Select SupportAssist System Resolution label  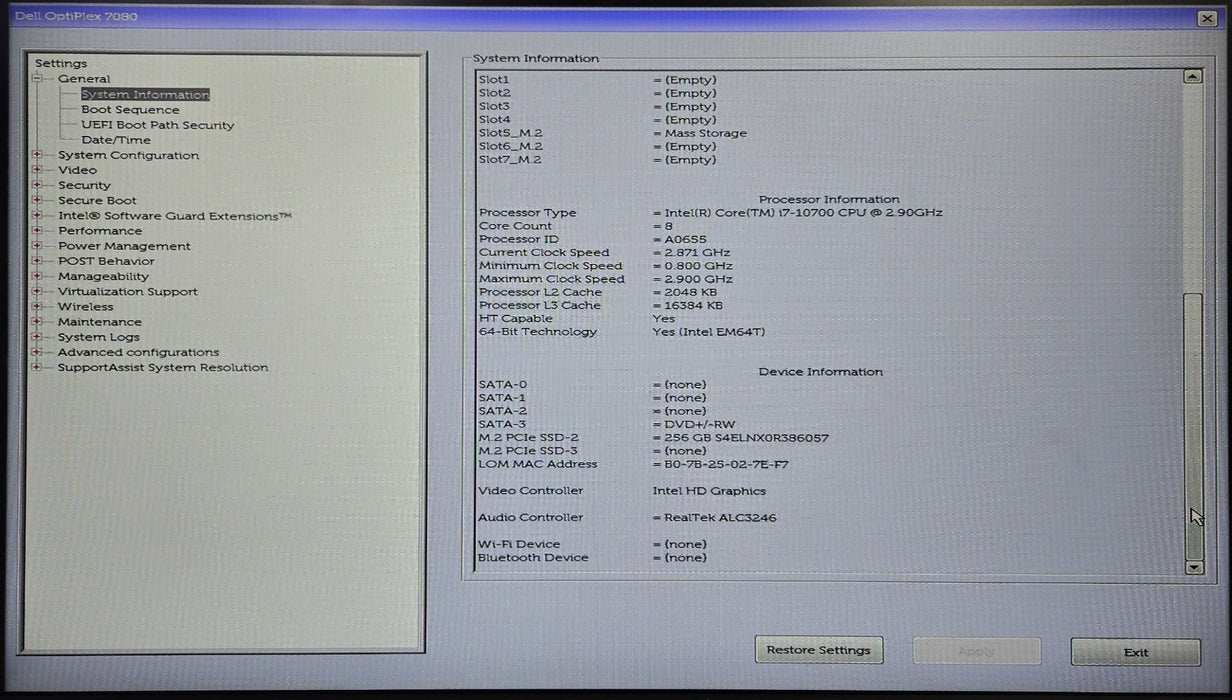coord(163,367)
